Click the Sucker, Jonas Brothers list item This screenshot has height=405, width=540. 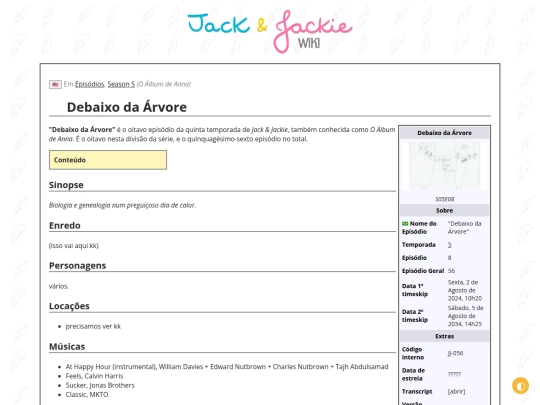tap(100, 385)
